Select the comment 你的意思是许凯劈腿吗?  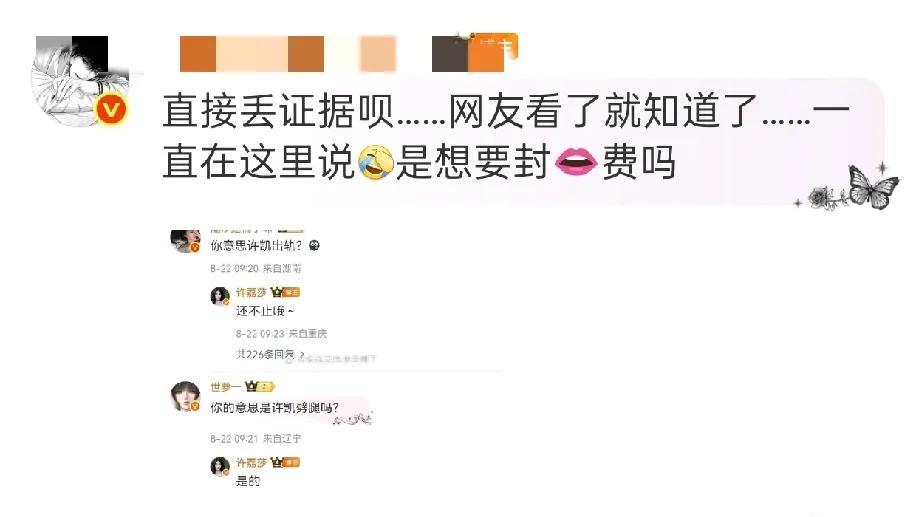(275, 408)
